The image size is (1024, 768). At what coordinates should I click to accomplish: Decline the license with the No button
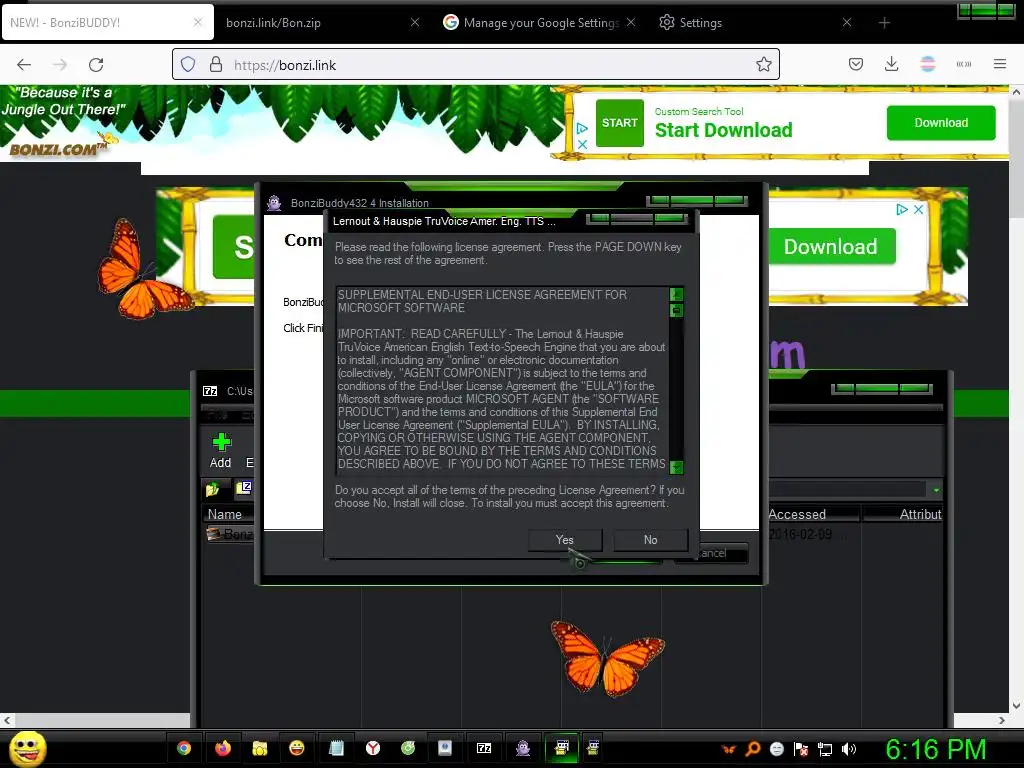pyautogui.click(x=650, y=540)
